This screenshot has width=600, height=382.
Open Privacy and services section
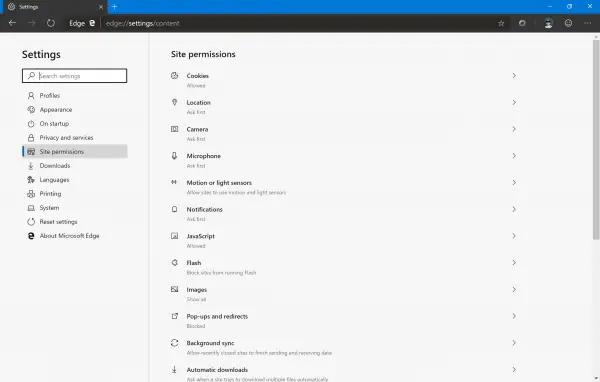pyautogui.click(x=75, y=137)
